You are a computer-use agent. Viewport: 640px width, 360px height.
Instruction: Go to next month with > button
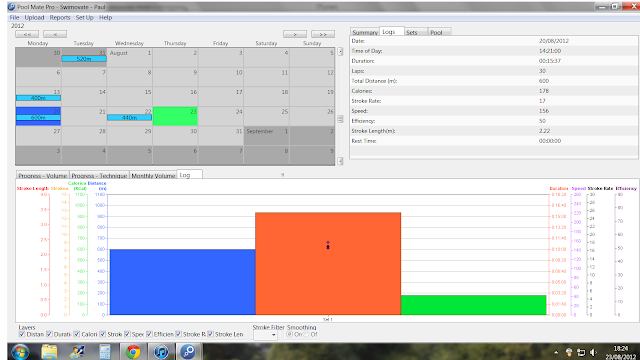[x=295, y=34]
